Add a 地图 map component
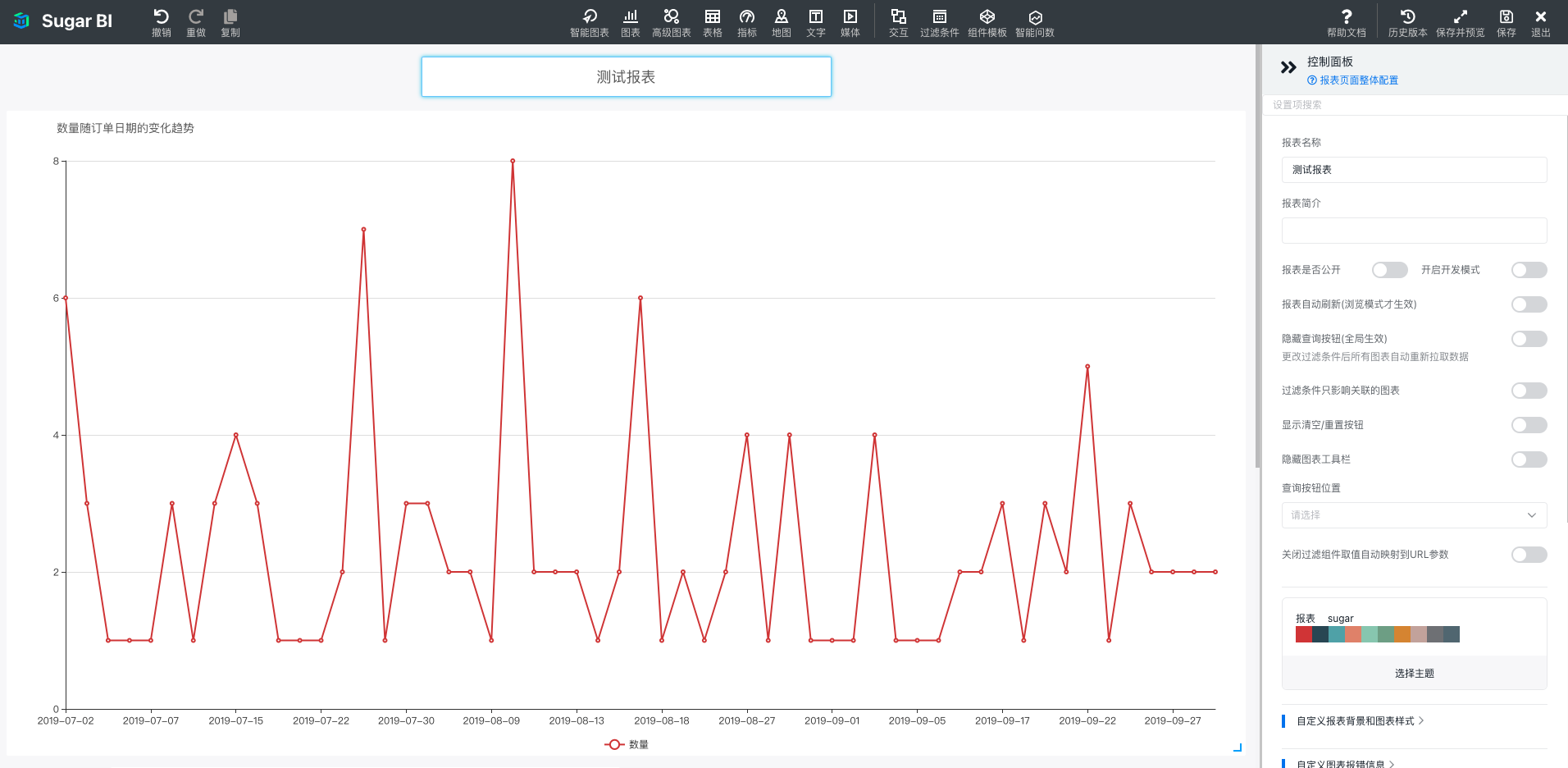Screen dimensions: 1568x768 pos(782,22)
